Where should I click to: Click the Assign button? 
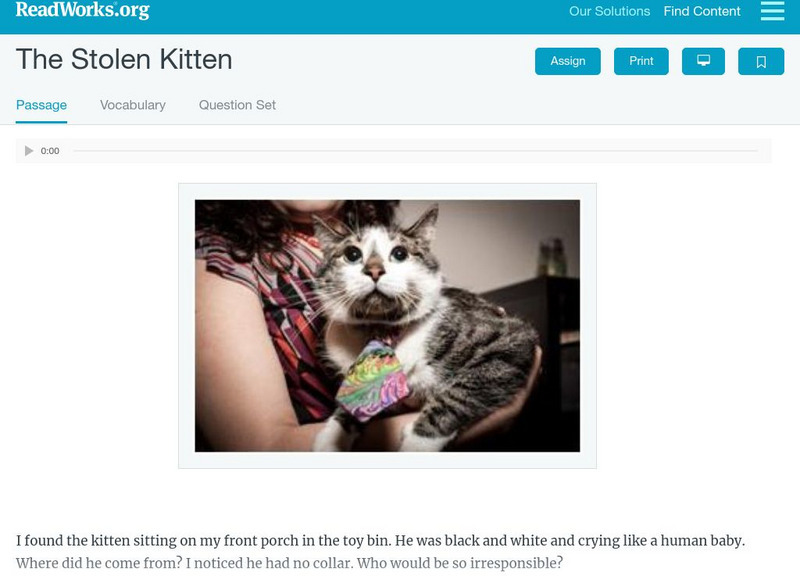coord(567,61)
